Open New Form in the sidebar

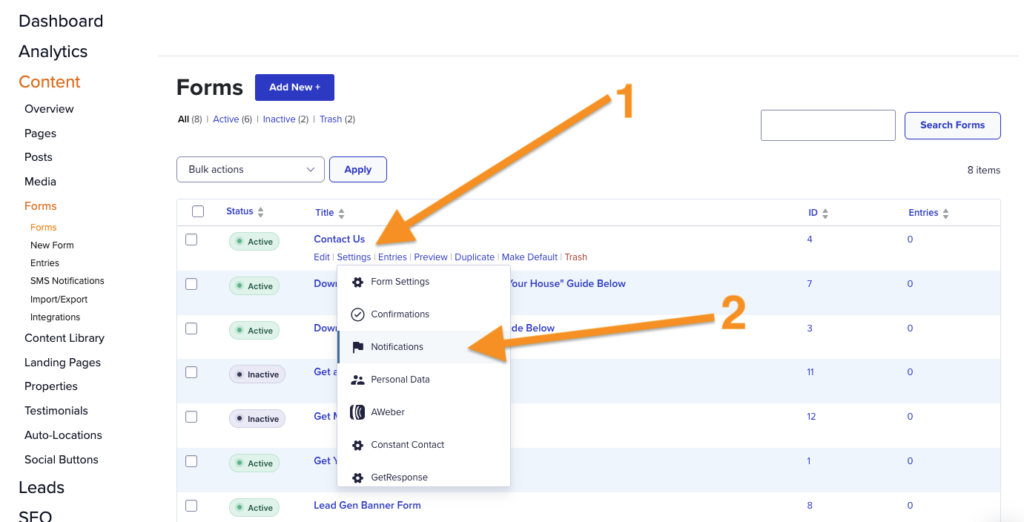[x=52, y=246]
